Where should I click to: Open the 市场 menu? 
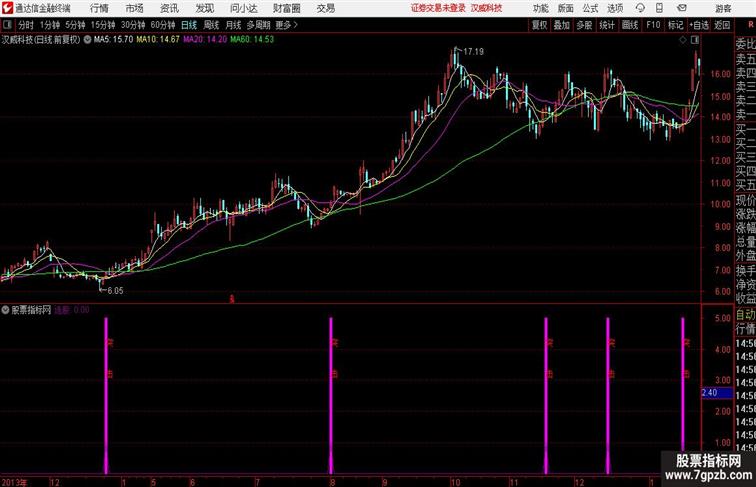(135, 8)
